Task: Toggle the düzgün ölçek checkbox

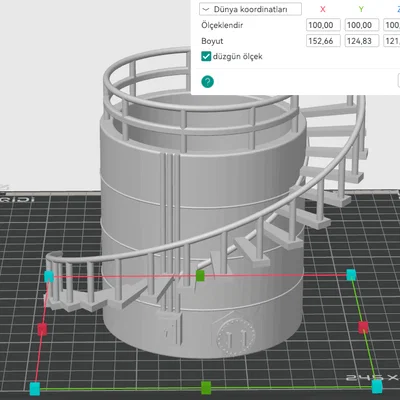Action: pyautogui.click(x=206, y=56)
